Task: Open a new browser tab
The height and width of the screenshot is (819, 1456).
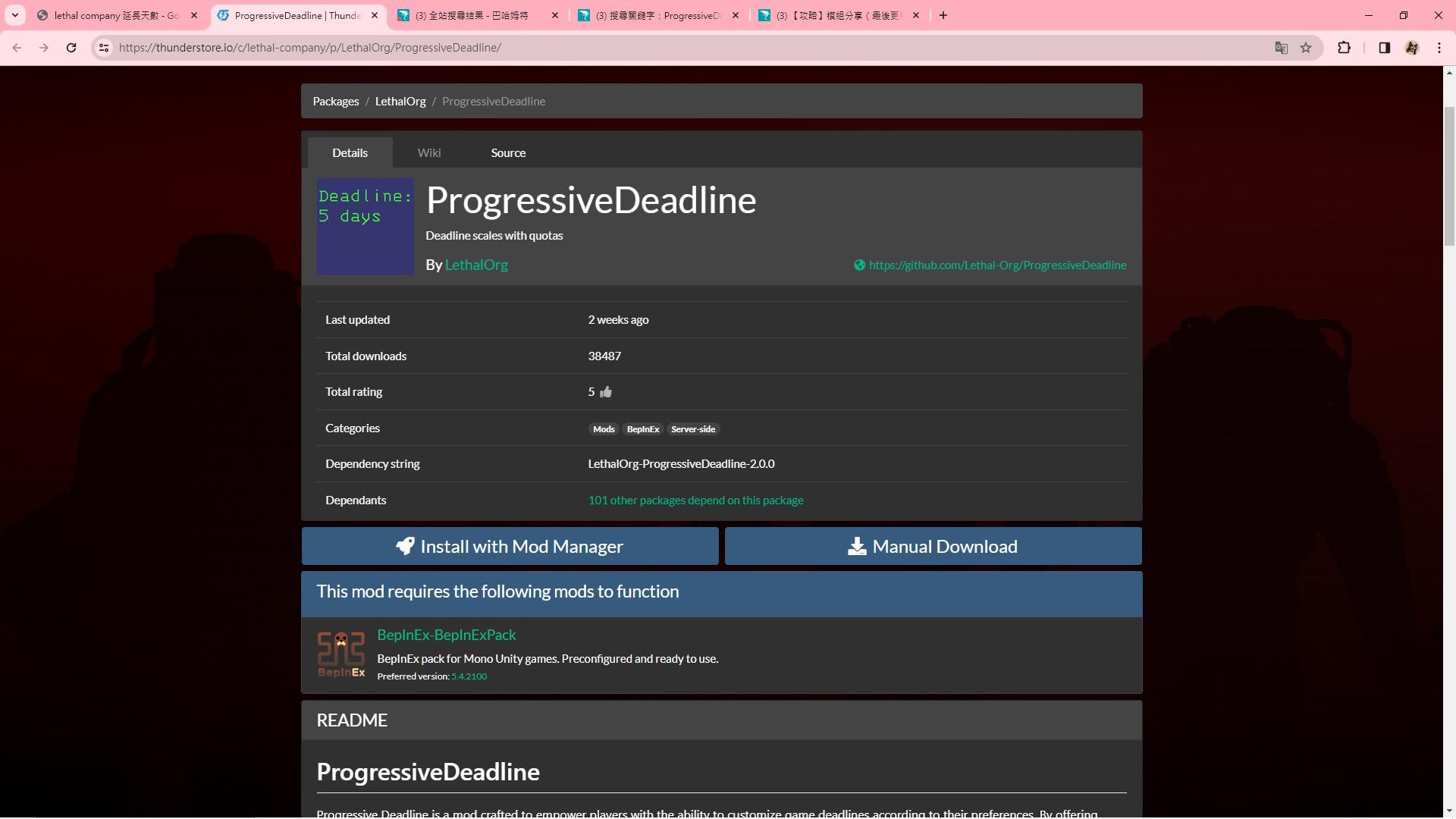Action: click(x=943, y=15)
